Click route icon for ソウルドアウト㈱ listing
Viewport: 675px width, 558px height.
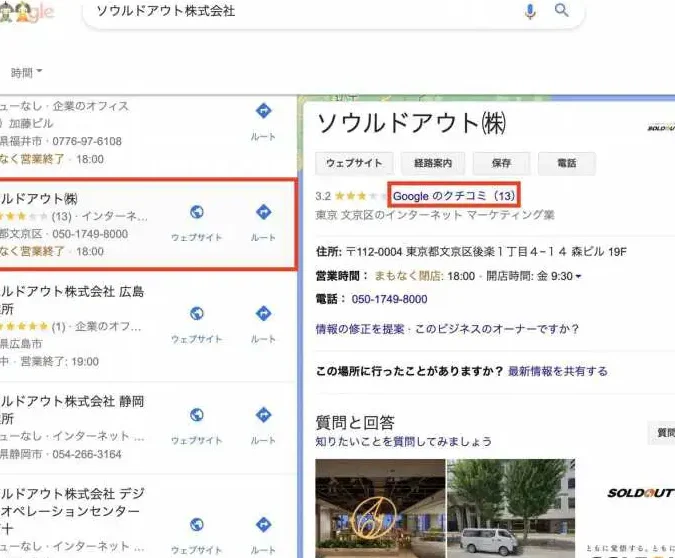click(x=263, y=212)
